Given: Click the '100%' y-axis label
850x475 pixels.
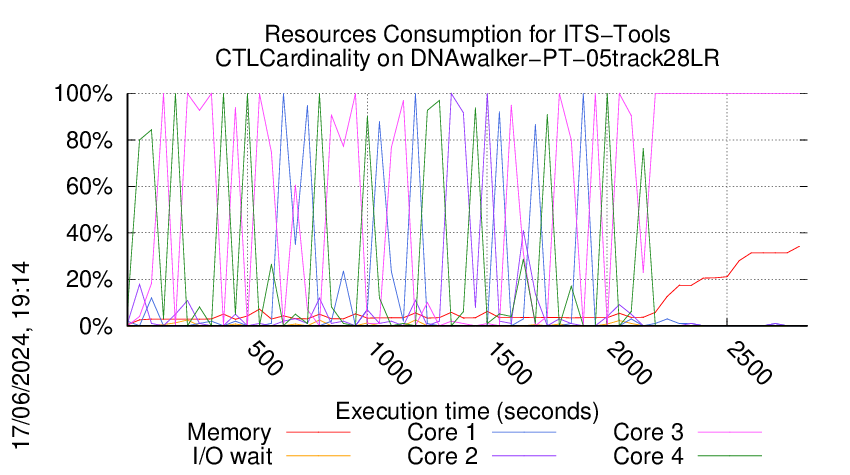Looking at the screenshot, I should tap(83, 94).
